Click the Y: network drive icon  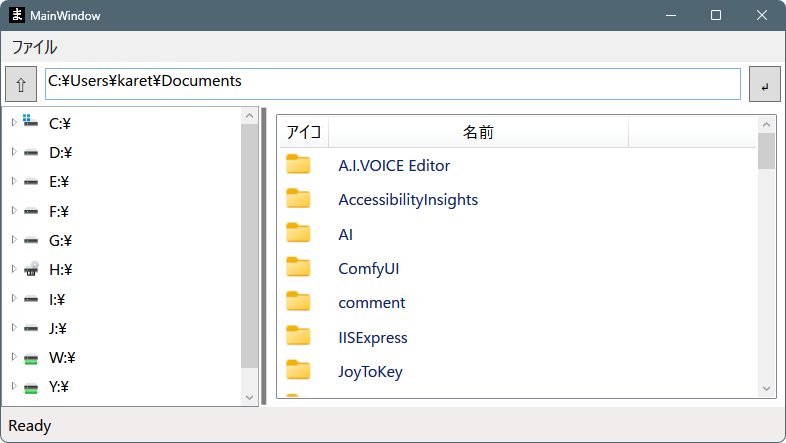click(31, 387)
